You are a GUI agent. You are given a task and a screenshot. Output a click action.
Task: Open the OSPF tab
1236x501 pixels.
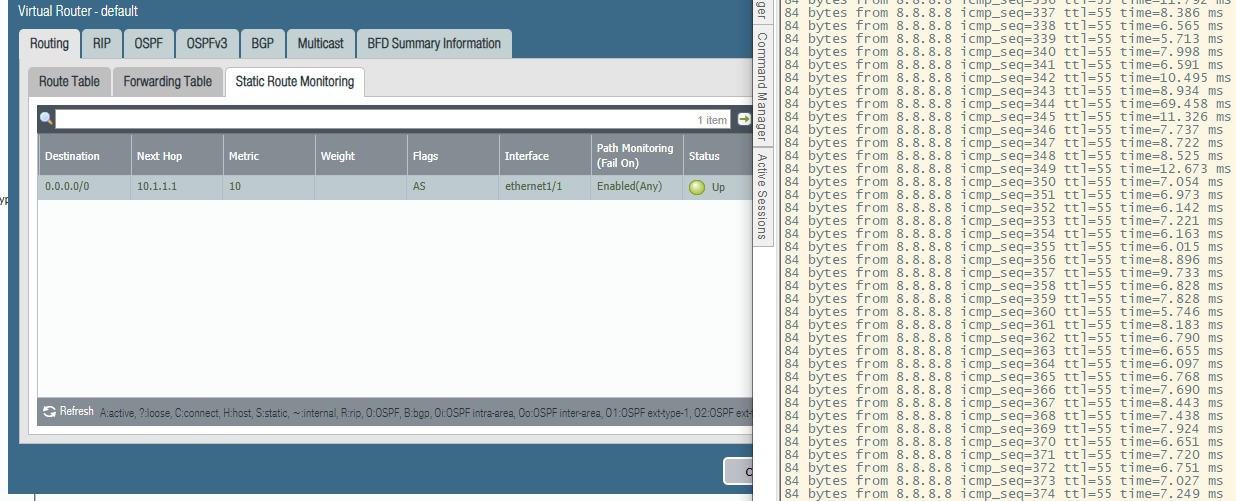[x=148, y=44]
